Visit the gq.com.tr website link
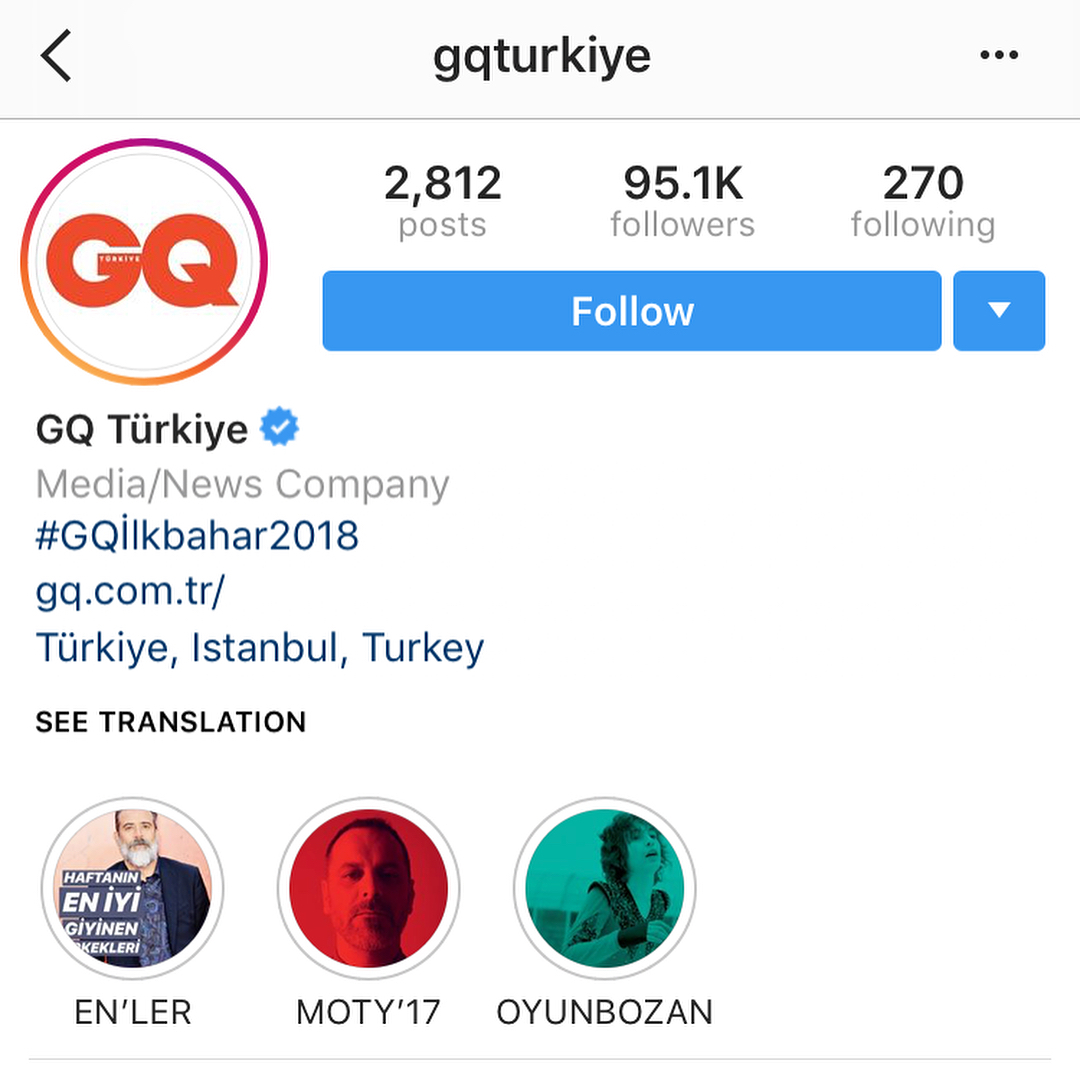1080x1080 pixels. [130, 592]
